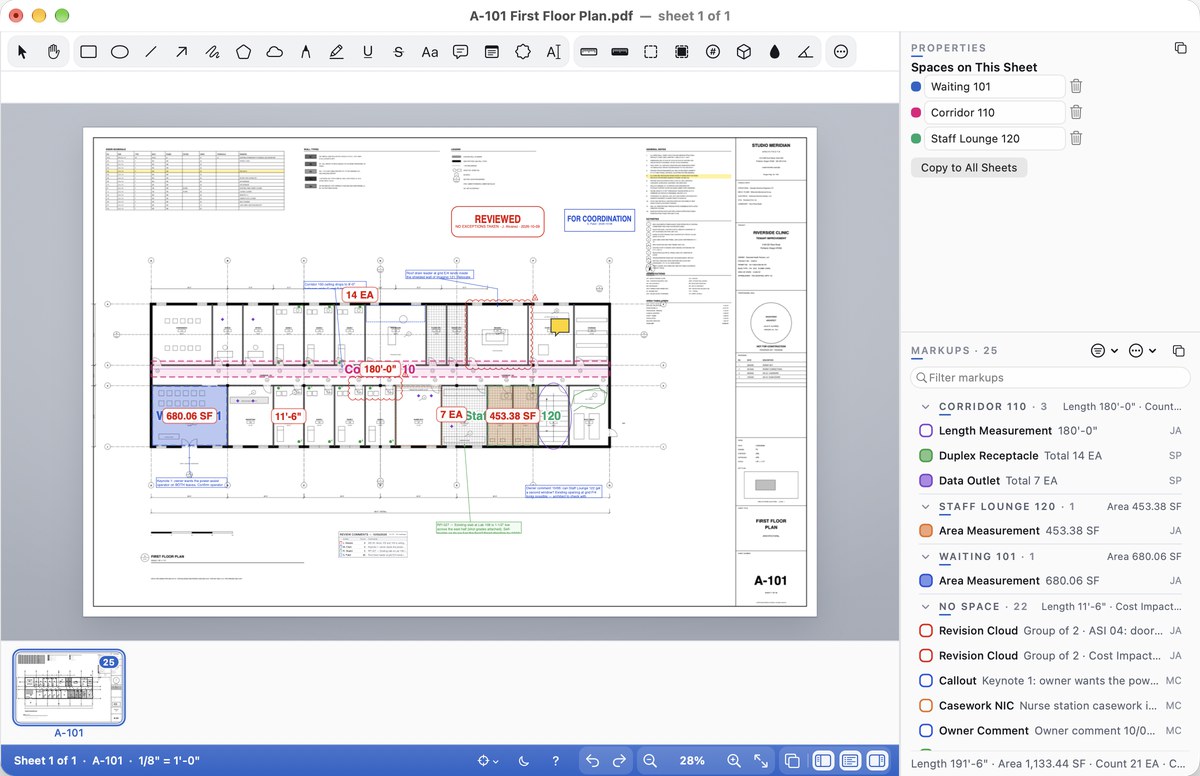Zoom out of the sheet
This screenshot has height=776, width=1200.
click(x=650, y=761)
